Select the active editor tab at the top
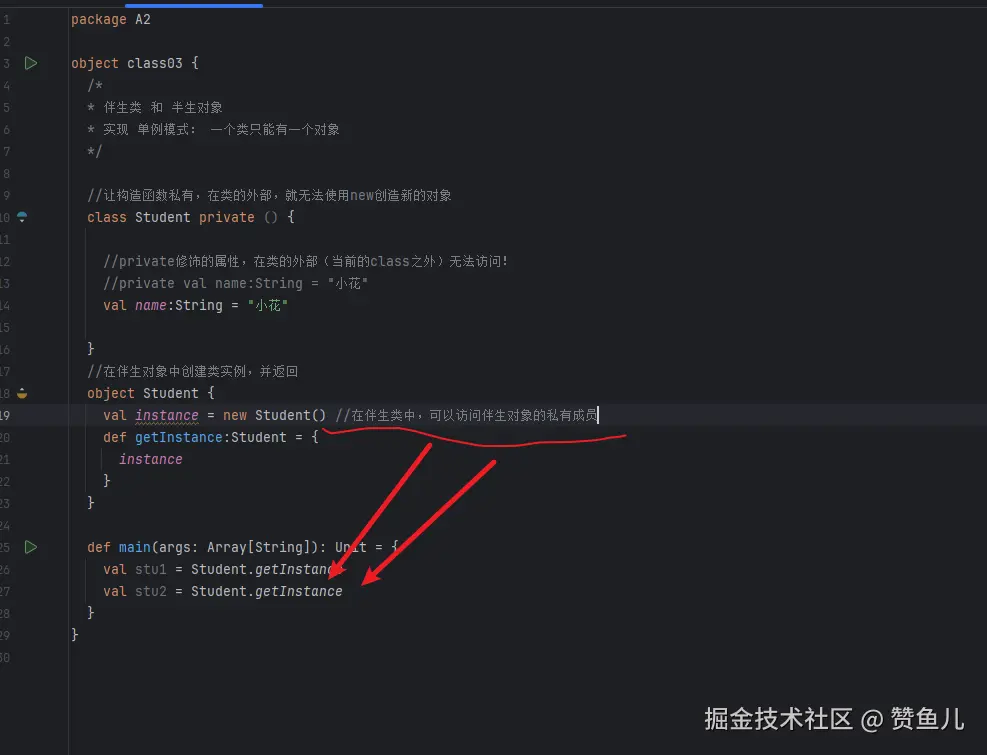The height and width of the screenshot is (755, 987). 193,4
